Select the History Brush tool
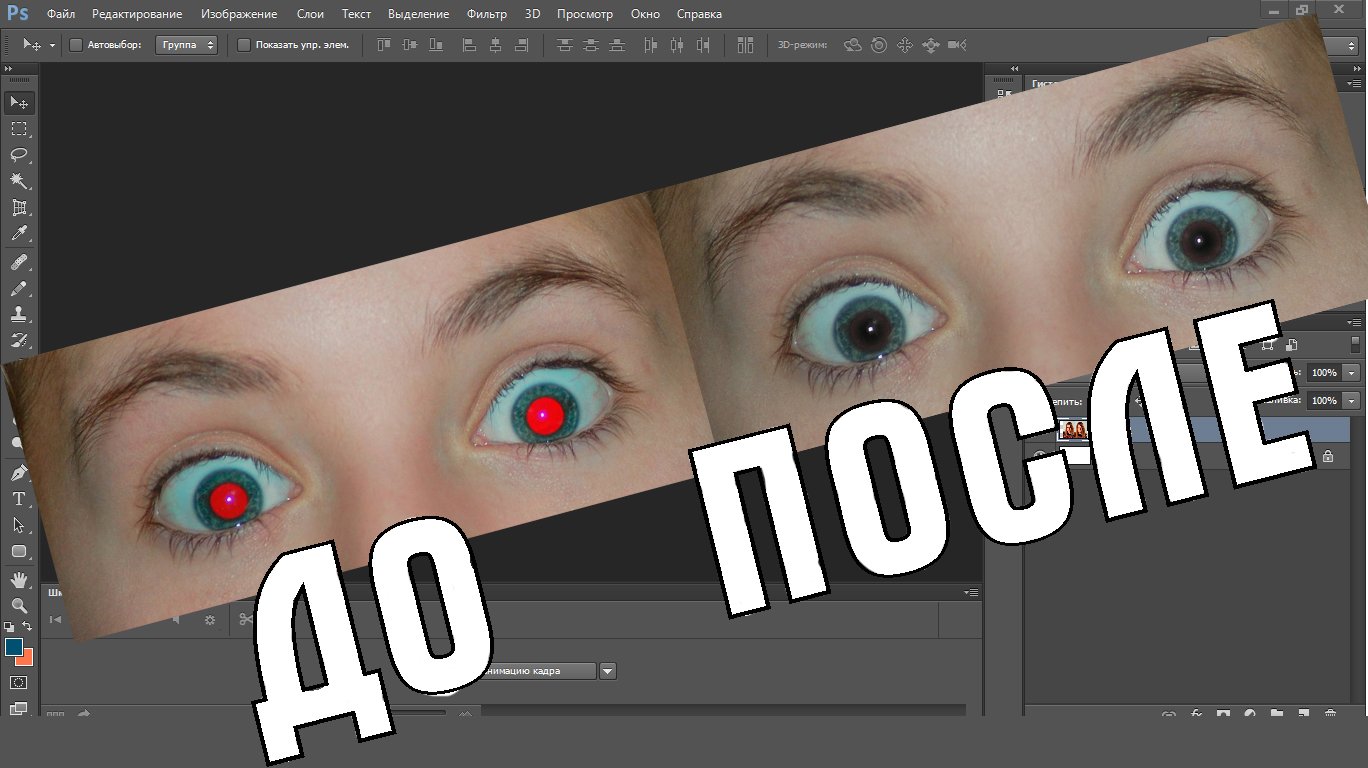This screenshot has width=1368, height=768. [19, 340]
